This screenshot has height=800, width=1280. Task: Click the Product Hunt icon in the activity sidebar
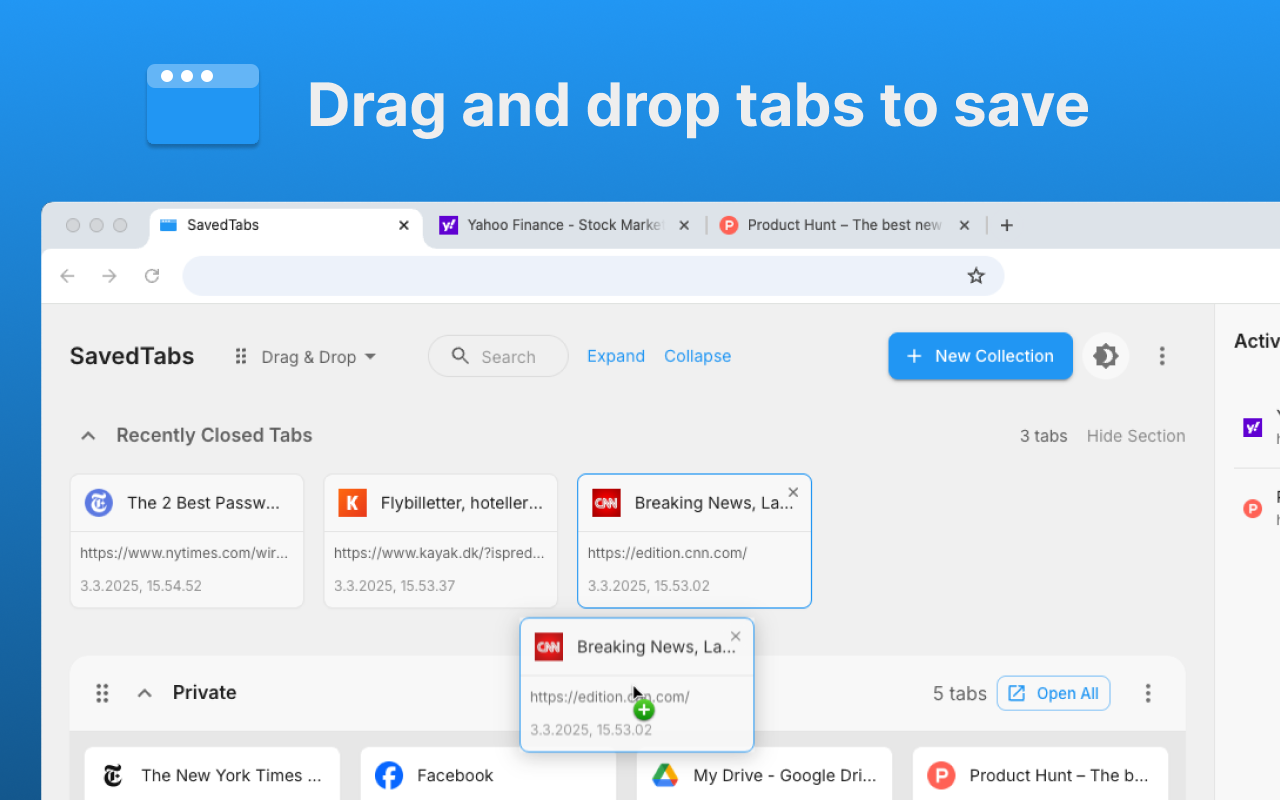click(x=1252, y=508)
